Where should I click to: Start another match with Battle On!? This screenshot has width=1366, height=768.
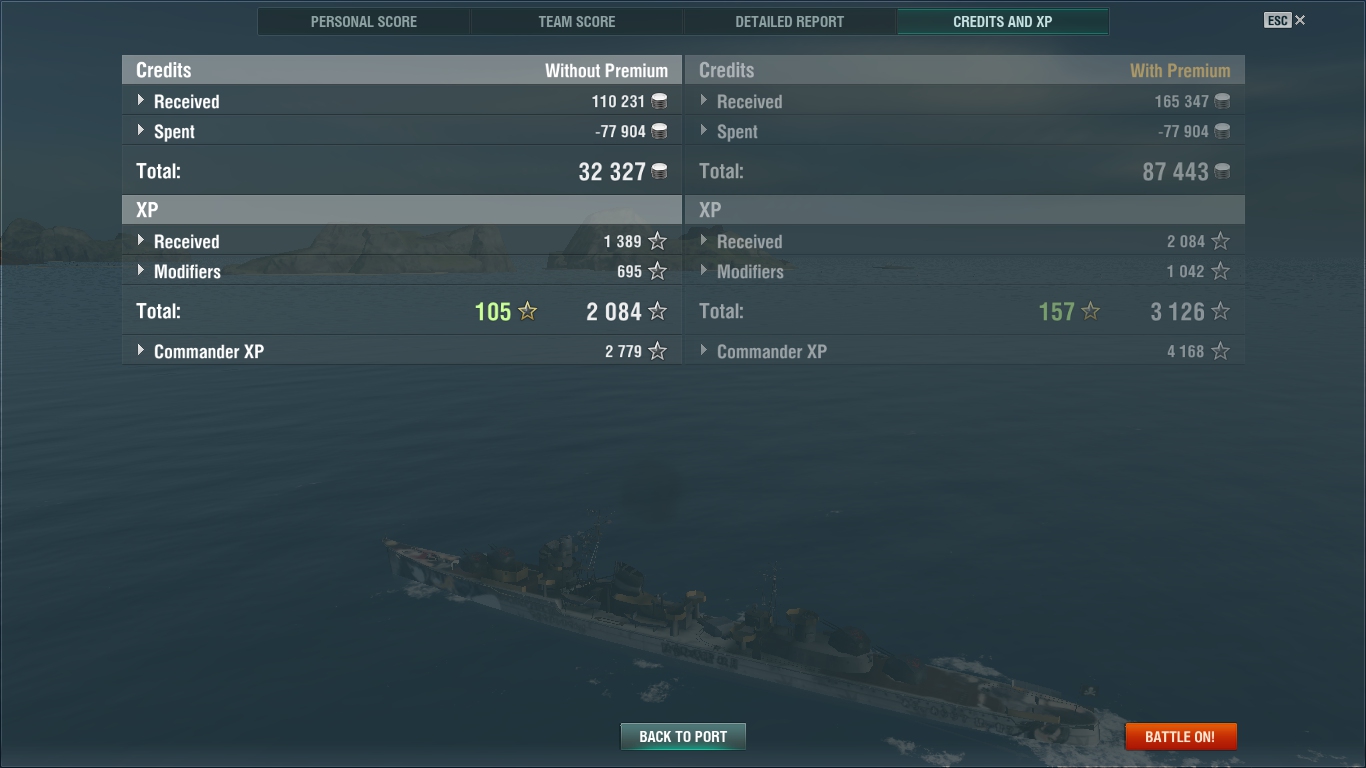pos(1180,737)
